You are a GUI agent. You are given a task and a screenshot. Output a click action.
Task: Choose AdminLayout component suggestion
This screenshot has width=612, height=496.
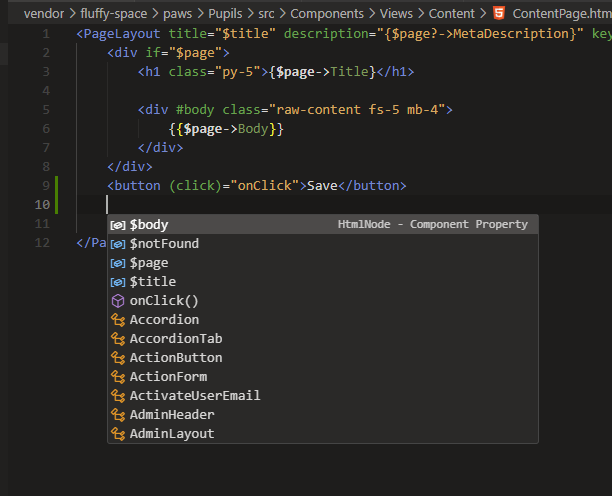(x=323, y=434)
